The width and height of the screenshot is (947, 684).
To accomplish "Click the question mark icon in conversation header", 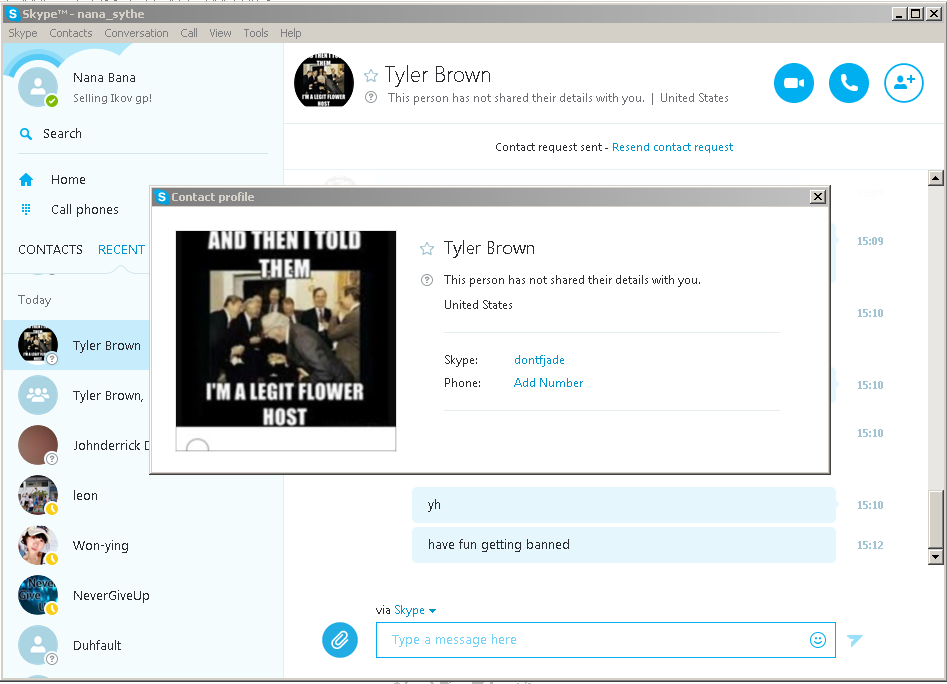I will [371, 97].
